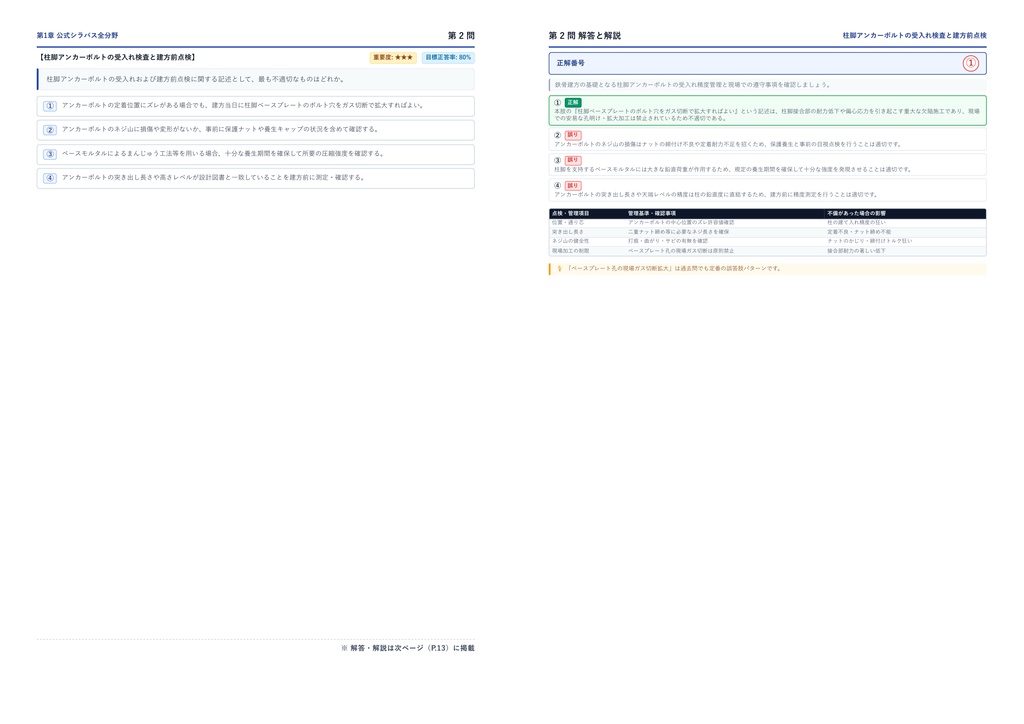The image size is (1024, 724).
Task: Click the cell ナットのかじり・締付けトルク狂い
Action: click(x=869, y=241)
